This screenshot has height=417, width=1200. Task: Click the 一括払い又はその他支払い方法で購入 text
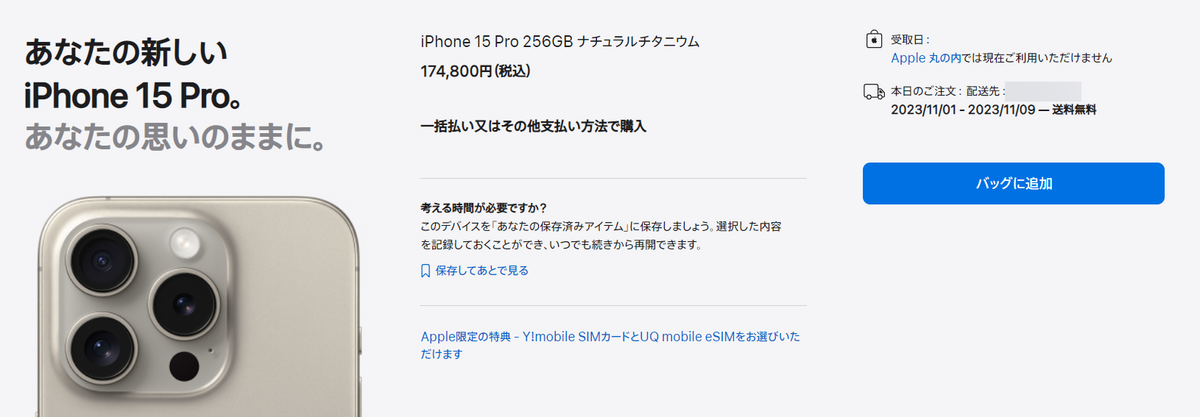(x=534, y=127)
